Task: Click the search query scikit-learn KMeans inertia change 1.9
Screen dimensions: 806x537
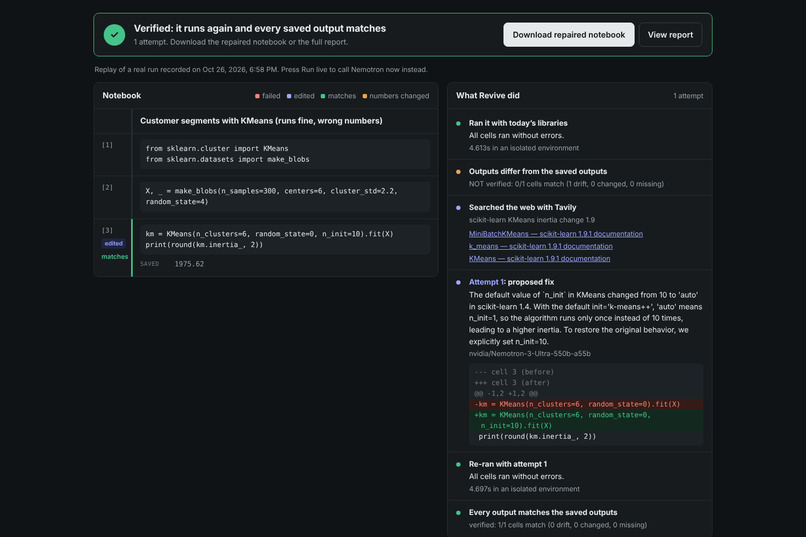Action: 532,220
